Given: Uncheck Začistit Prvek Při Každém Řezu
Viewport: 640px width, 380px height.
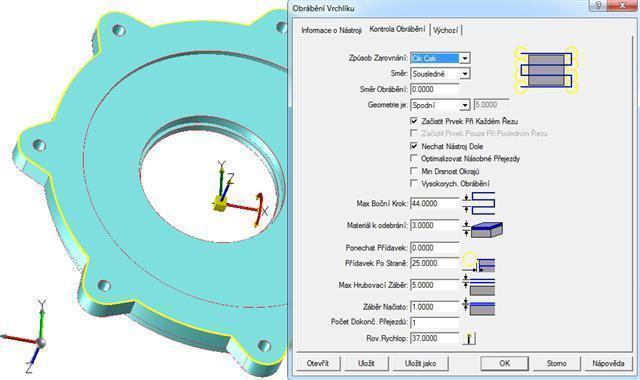Looking at the screenshot, I should (x=414, y=121).
